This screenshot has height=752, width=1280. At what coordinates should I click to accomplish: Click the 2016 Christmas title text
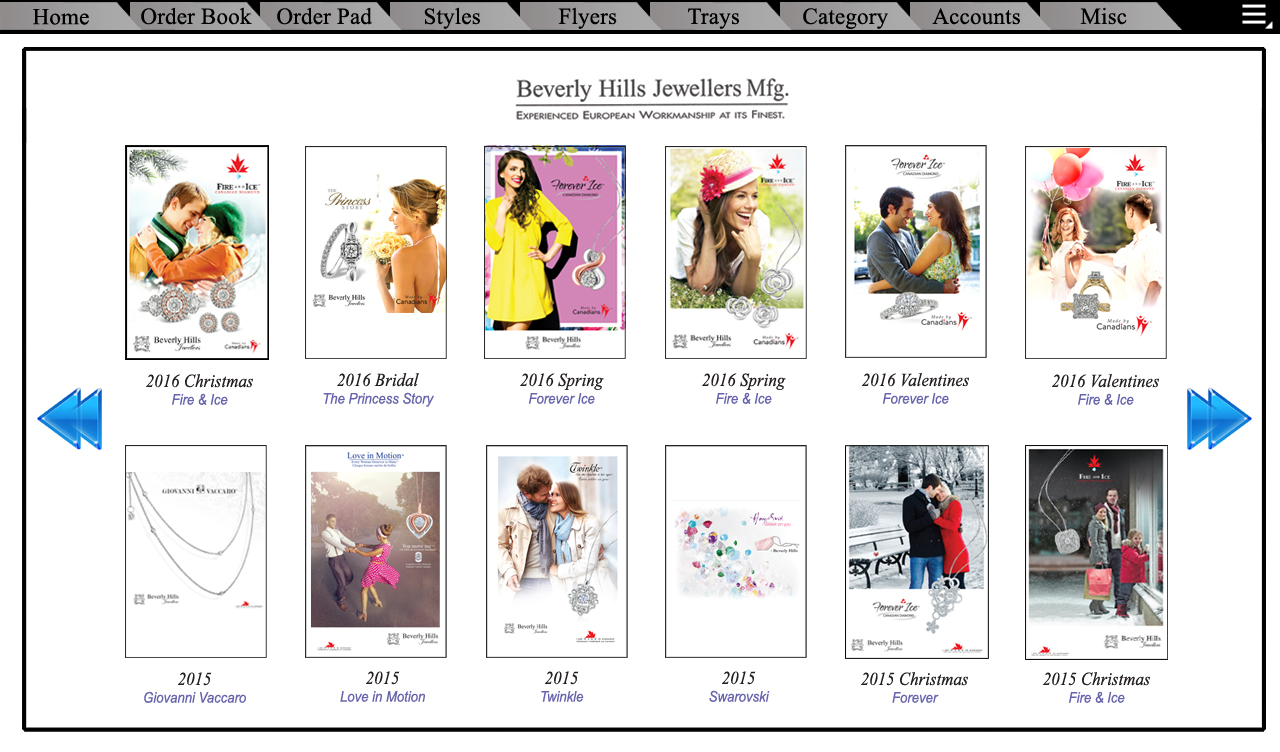[x=200, y=381]
